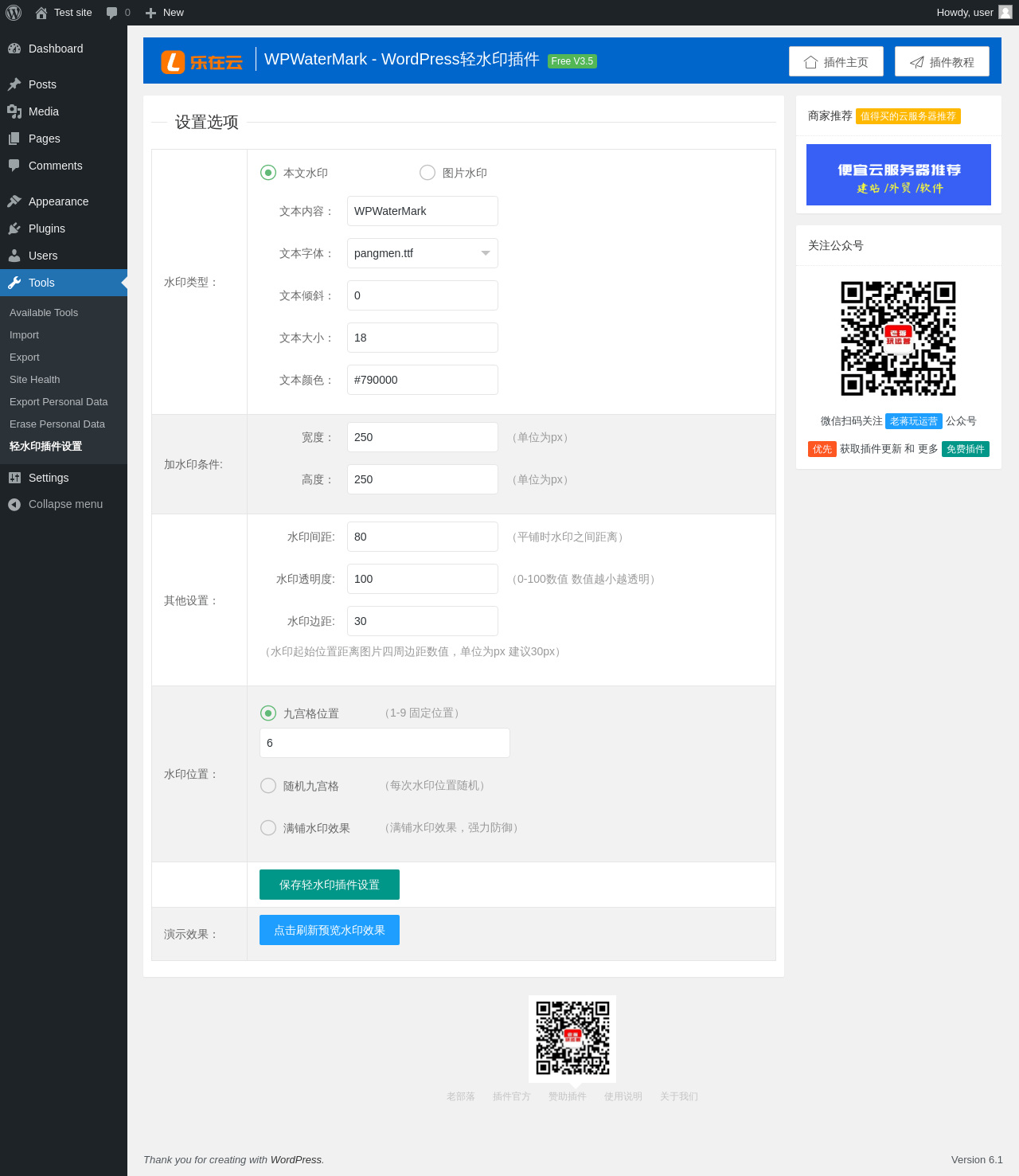Open the Howdy, user account menu

click(x=974, y=13)
